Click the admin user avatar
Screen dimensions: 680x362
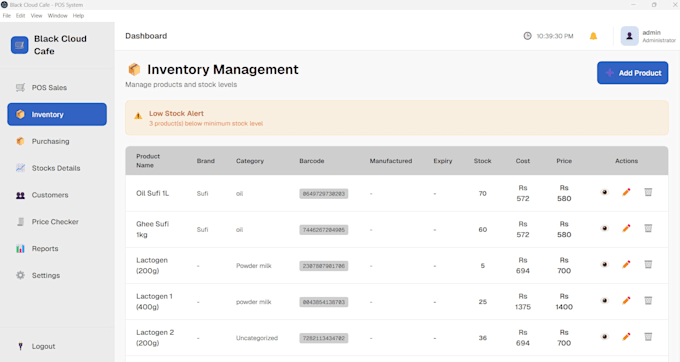[629, 36]
